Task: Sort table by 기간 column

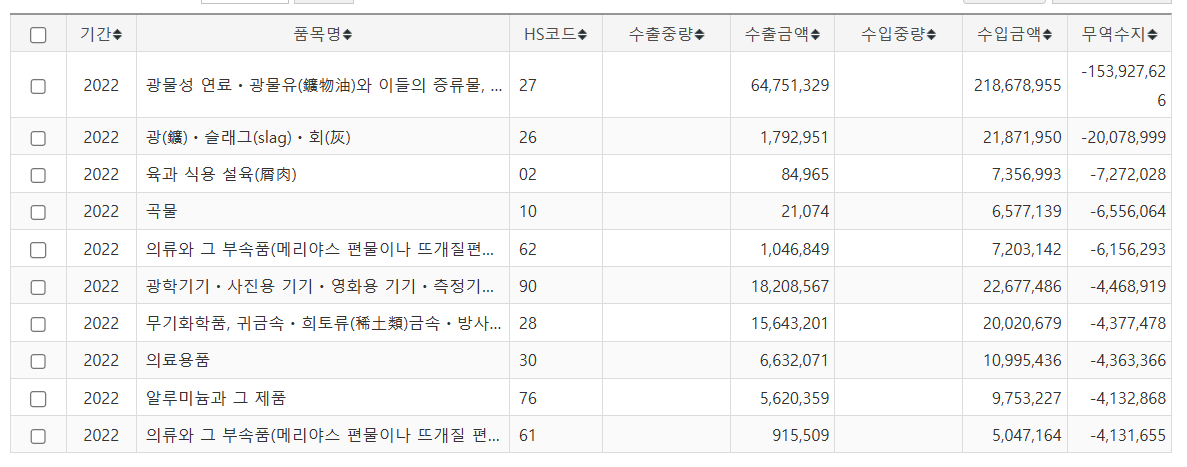Action: (x=101, y=34)
